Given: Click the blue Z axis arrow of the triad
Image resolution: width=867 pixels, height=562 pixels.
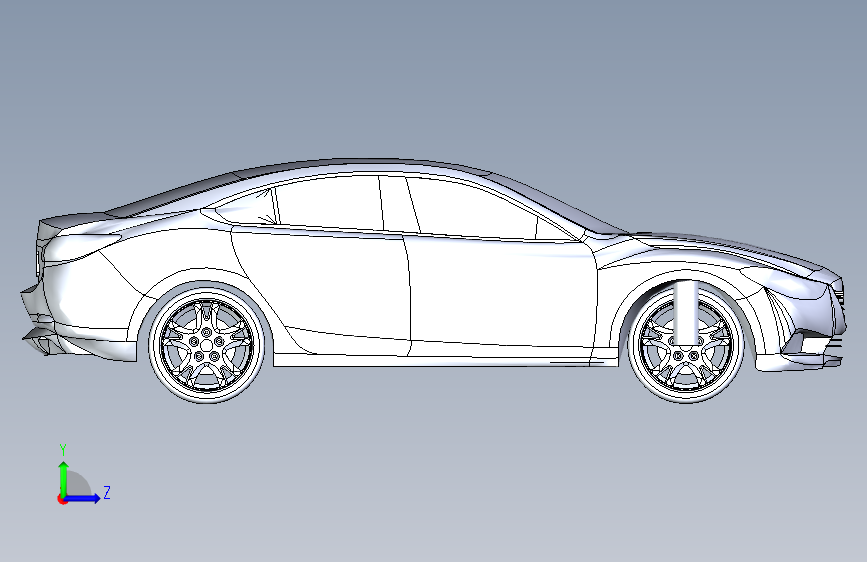Looking at the screenshot, I should click(x=82, y=498).
